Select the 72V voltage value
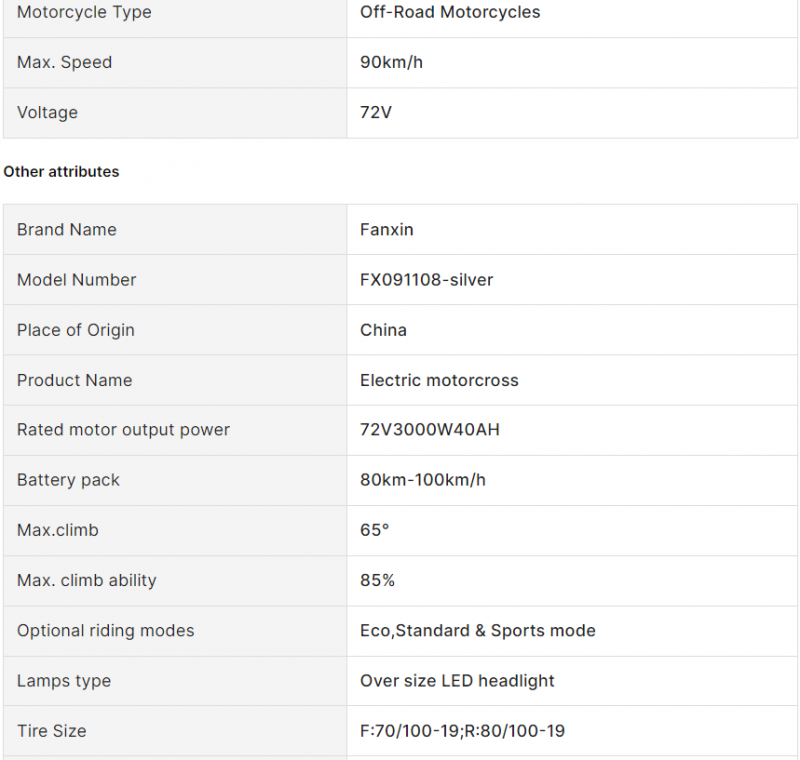 click(376, 112)
